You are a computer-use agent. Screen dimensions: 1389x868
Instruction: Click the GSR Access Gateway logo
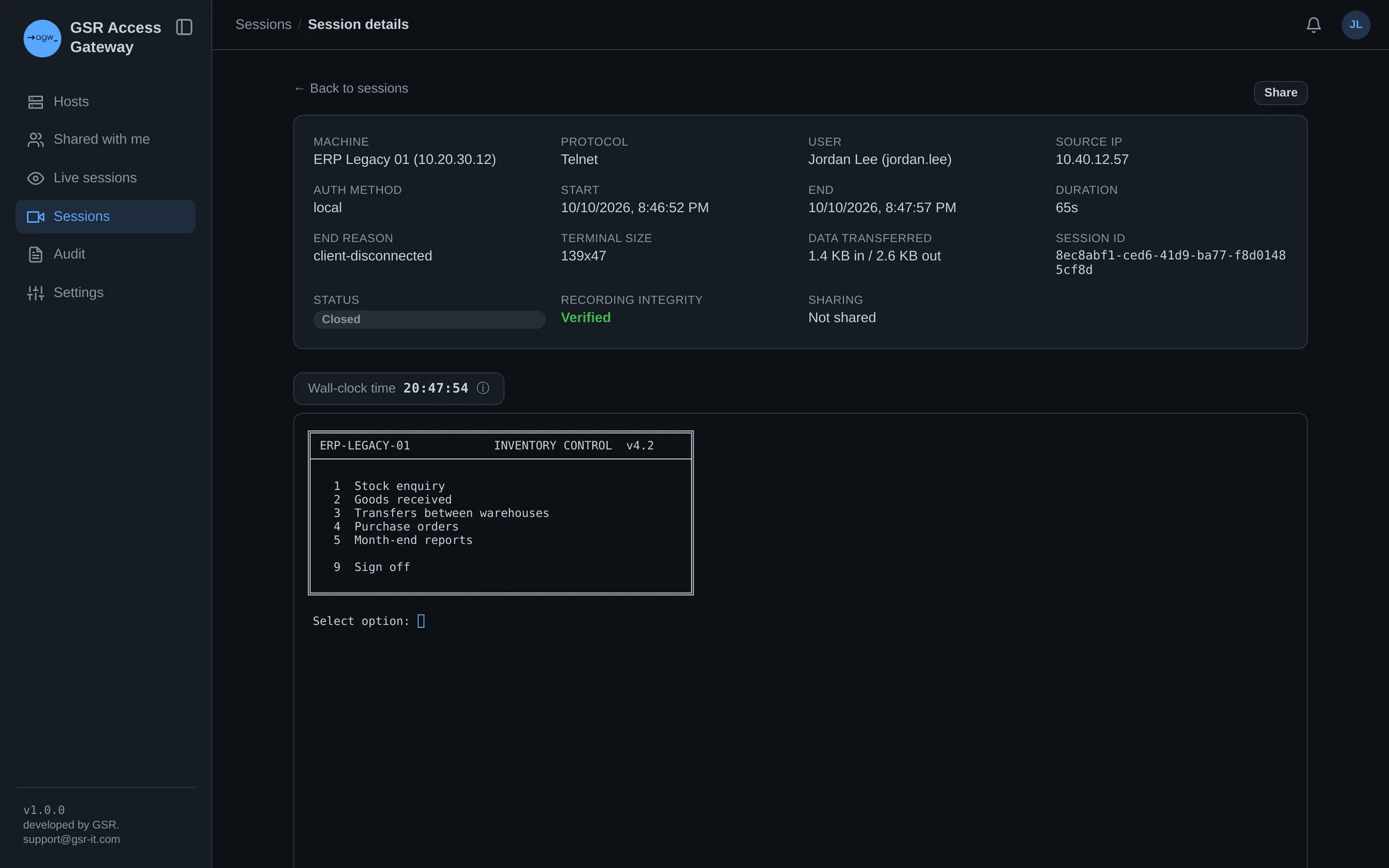tap(42, 38)
